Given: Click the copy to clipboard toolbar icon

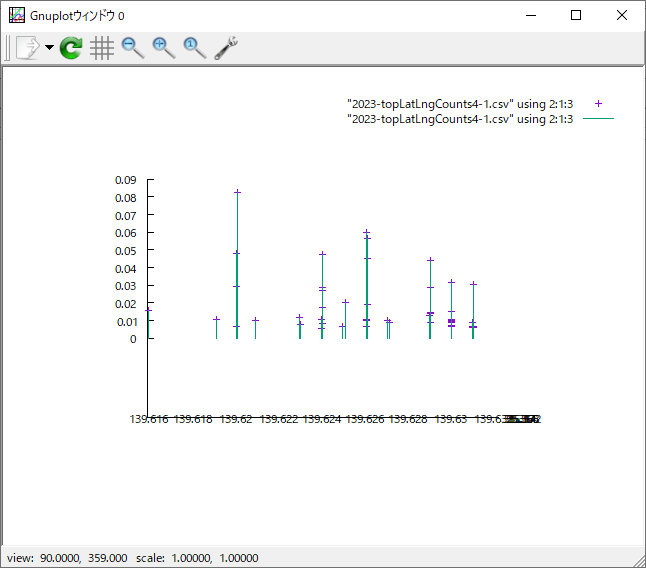Looking at the screenshot, I should [x=27, y=48].
